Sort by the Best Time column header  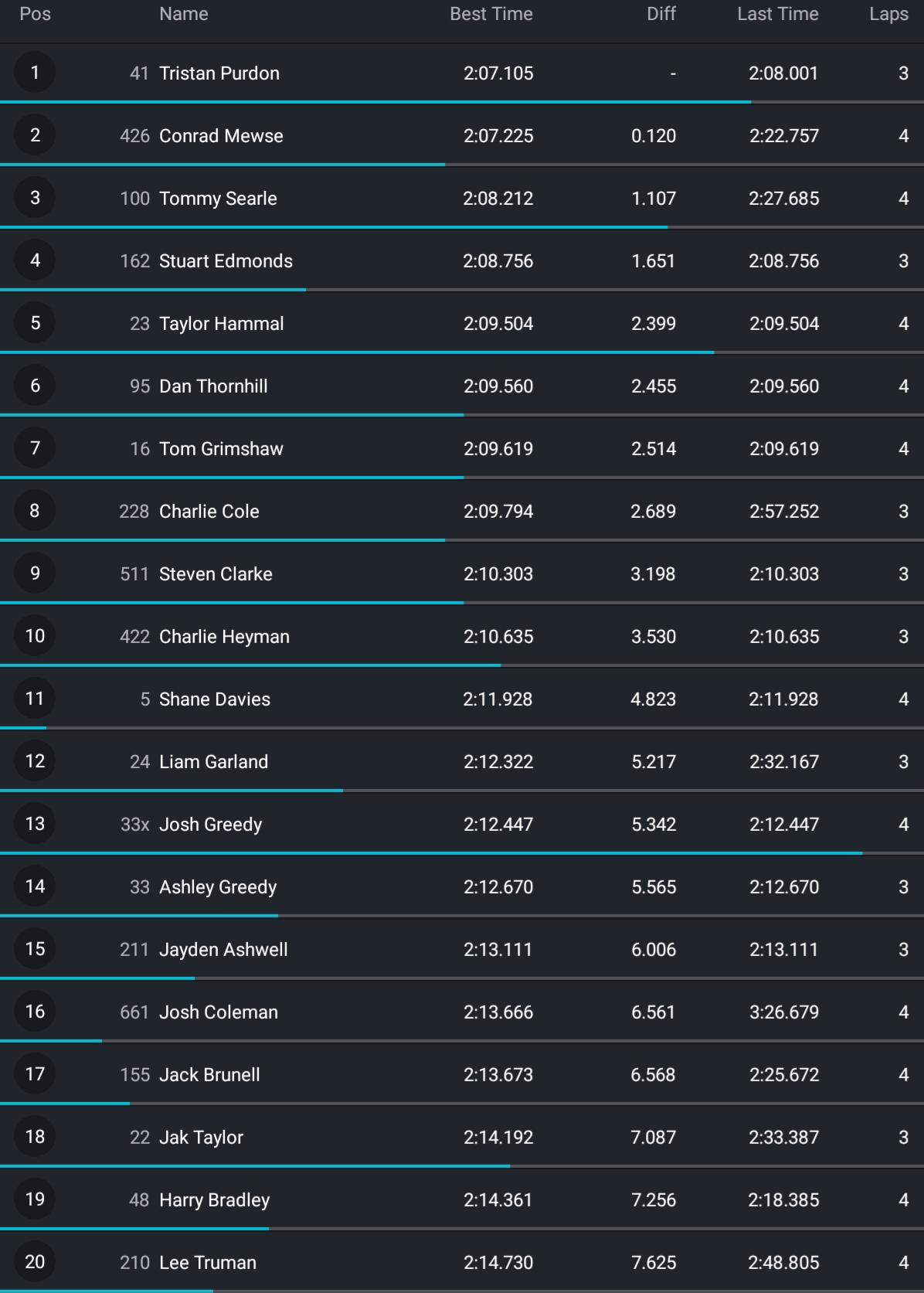(x=491, y=14)
